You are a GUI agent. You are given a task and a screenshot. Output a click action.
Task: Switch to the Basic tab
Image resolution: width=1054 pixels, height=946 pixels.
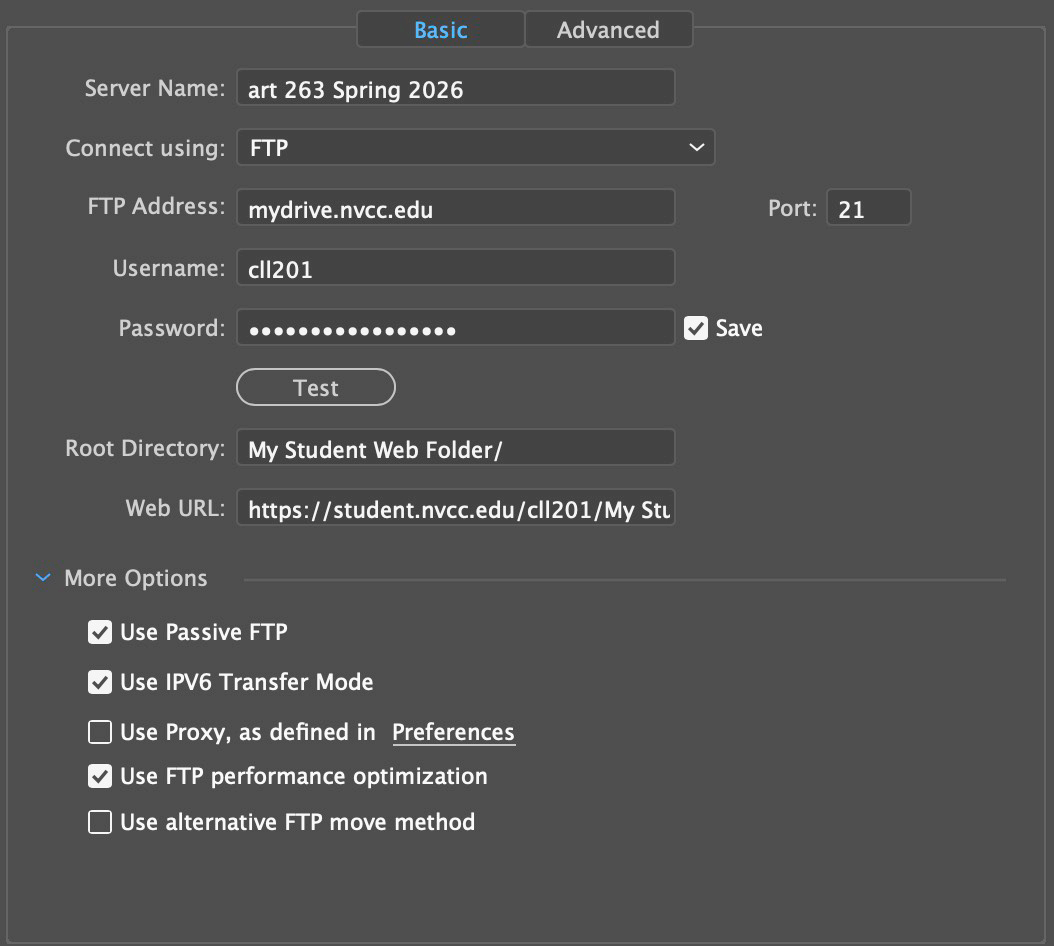[x=440, y=30]
